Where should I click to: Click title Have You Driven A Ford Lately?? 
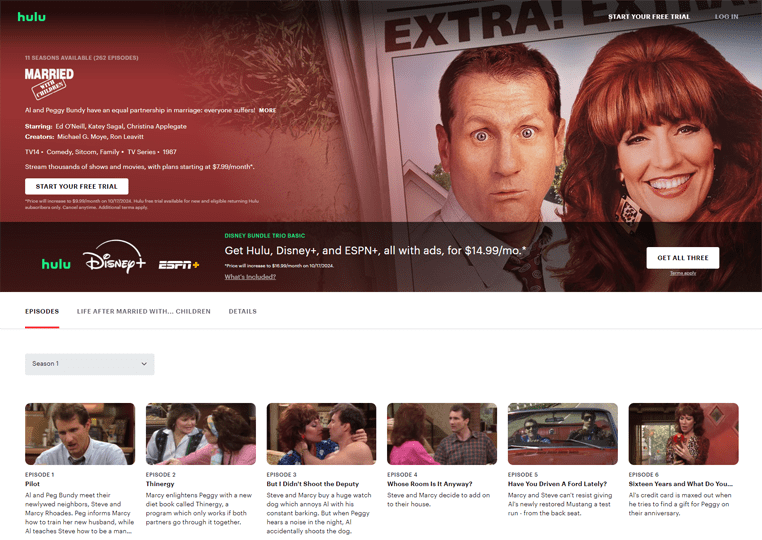(557, 484)
